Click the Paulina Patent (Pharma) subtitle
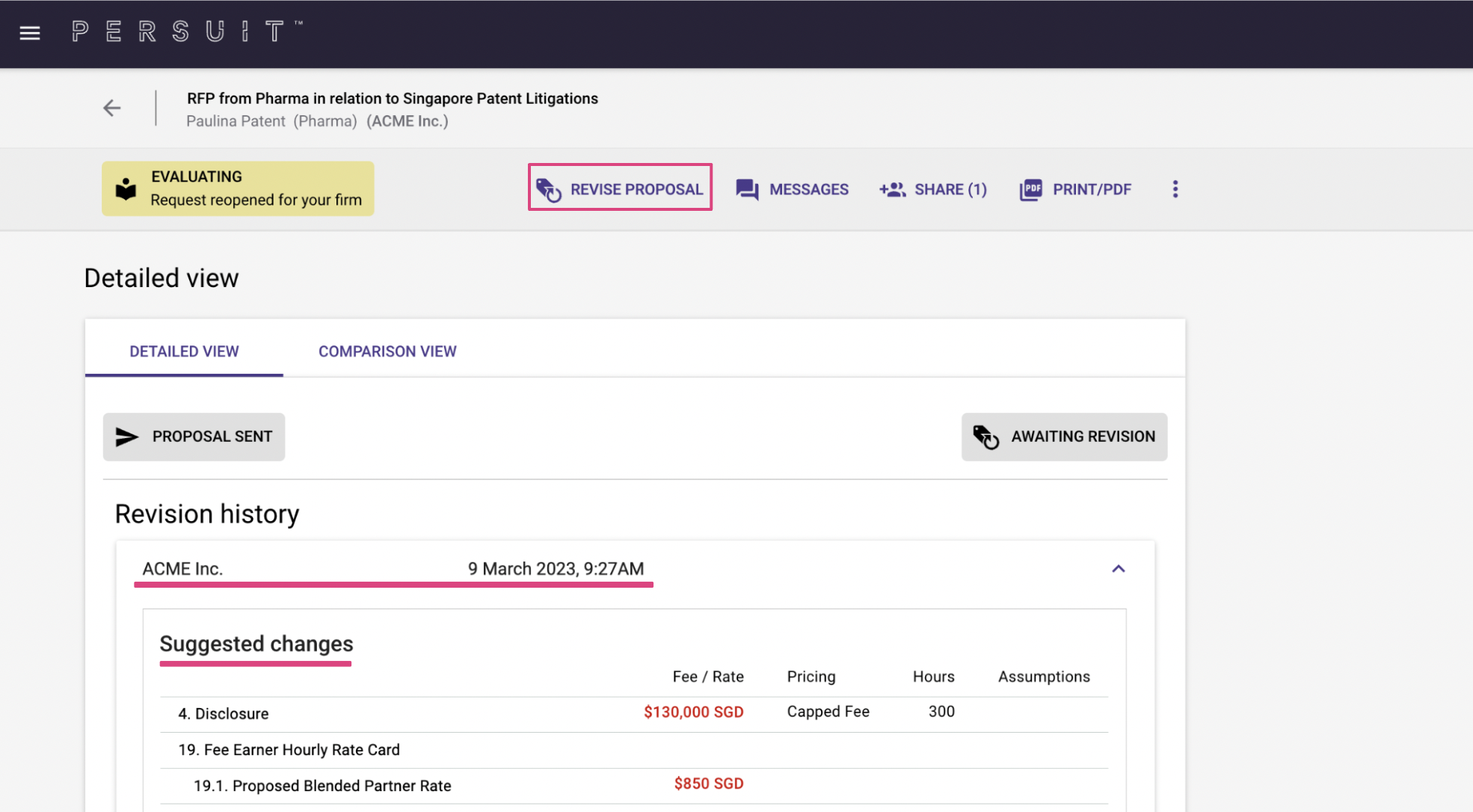The height and width of the screenshot is (812, 1473). (271, 121)
